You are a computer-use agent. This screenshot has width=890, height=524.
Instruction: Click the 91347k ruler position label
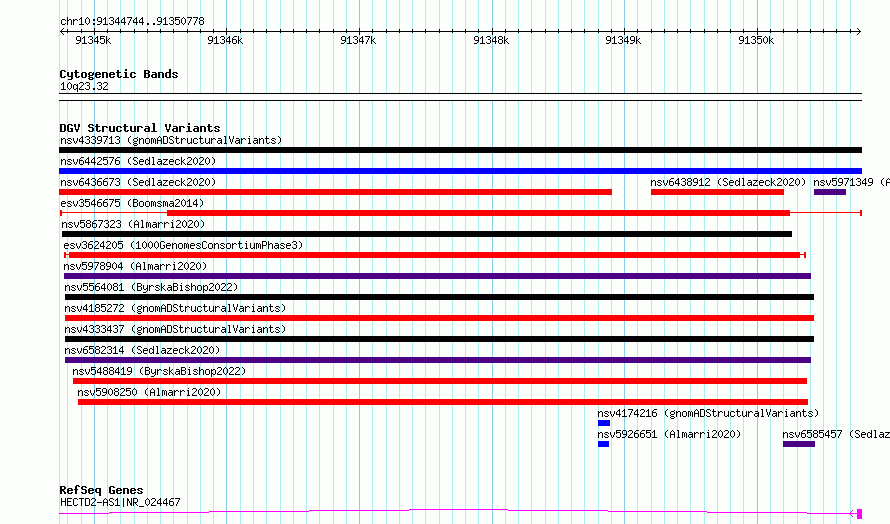357,40
